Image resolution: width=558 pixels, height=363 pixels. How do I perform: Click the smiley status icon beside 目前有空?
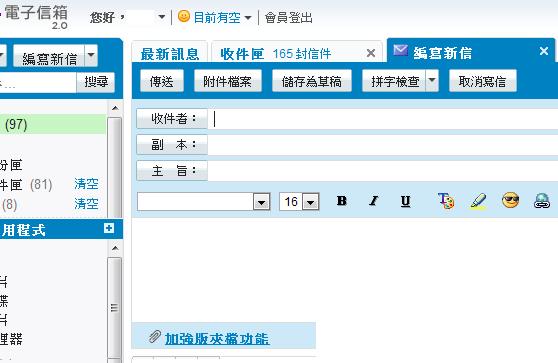tap(184, 16)
